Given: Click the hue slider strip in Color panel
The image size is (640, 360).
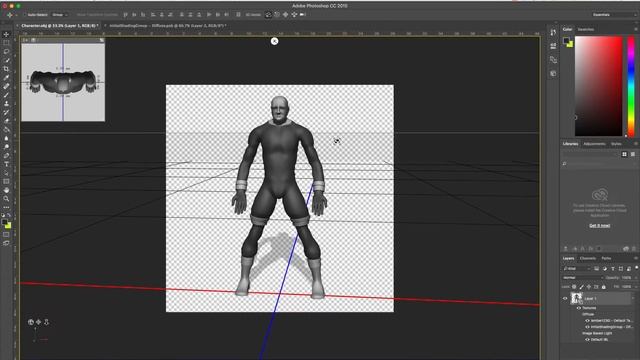Looking at the screenshot, I should point(631,86).
